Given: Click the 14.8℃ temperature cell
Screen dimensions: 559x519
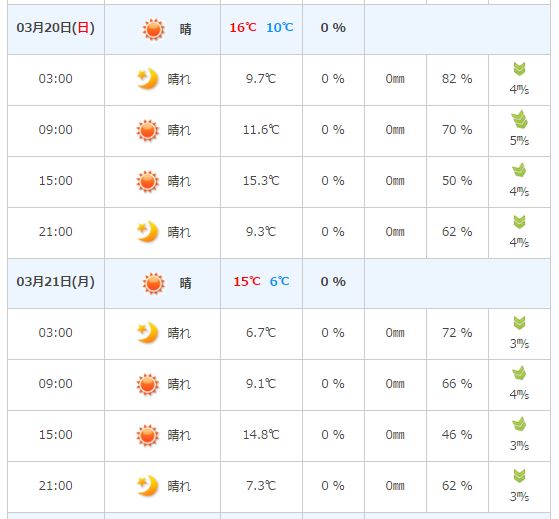Looking at the screenshot, I should [261, 435].
